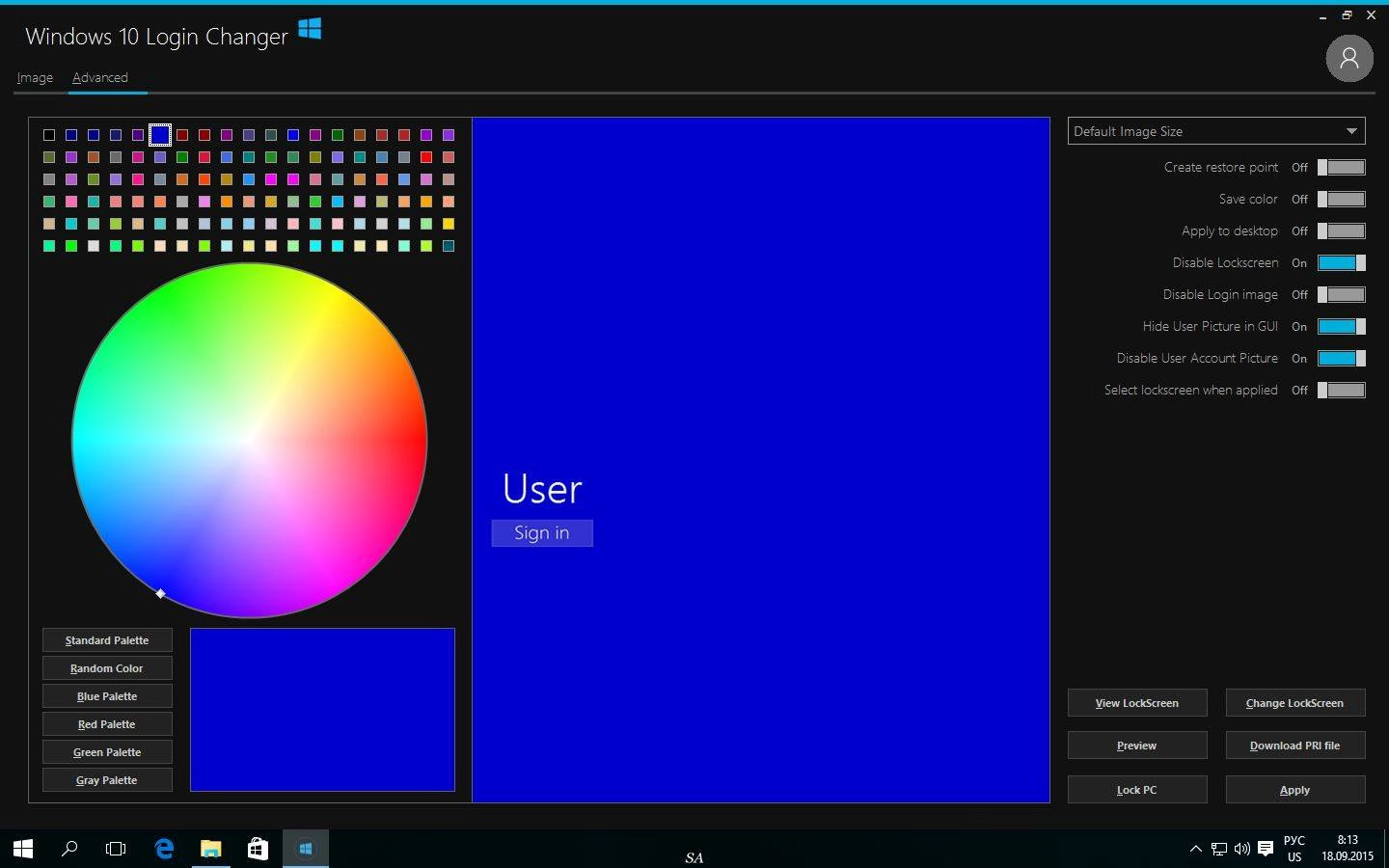Screen dimensions: 1389x868
Task: Pick the dark teal swatch ending the last row
Action: (x=449, y=246)
